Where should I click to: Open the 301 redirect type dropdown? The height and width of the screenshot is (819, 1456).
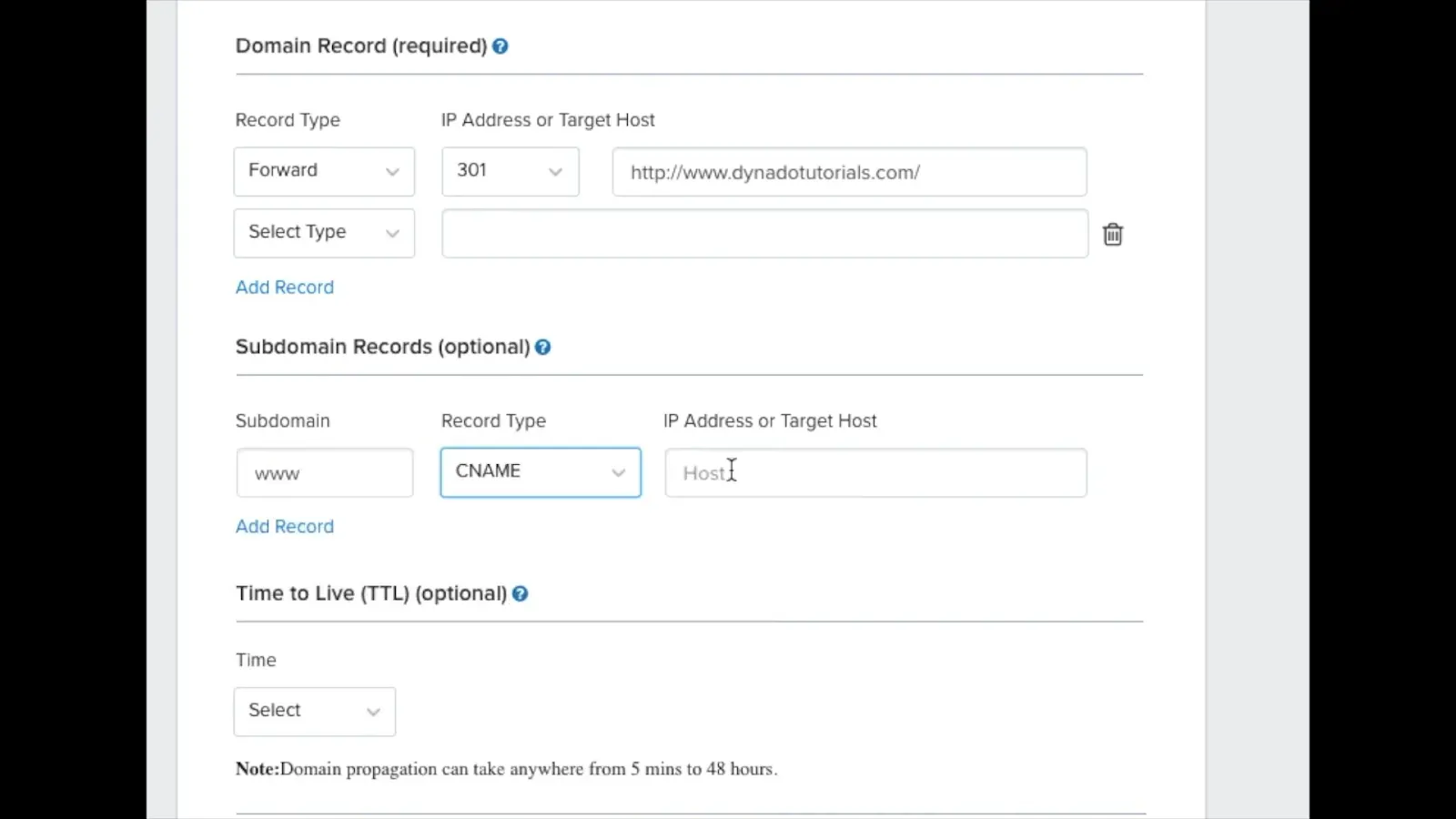tap(511, 171)
